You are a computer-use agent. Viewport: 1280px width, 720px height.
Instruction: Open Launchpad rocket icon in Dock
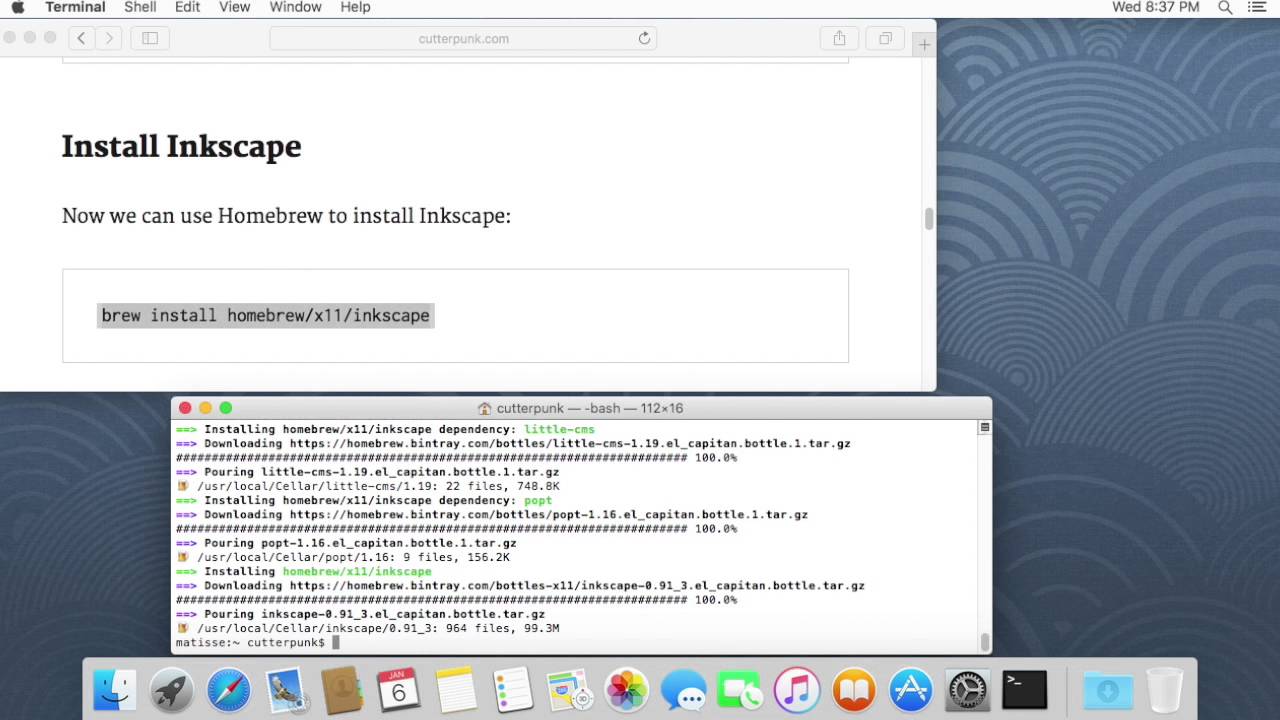(x=172, y=690)
